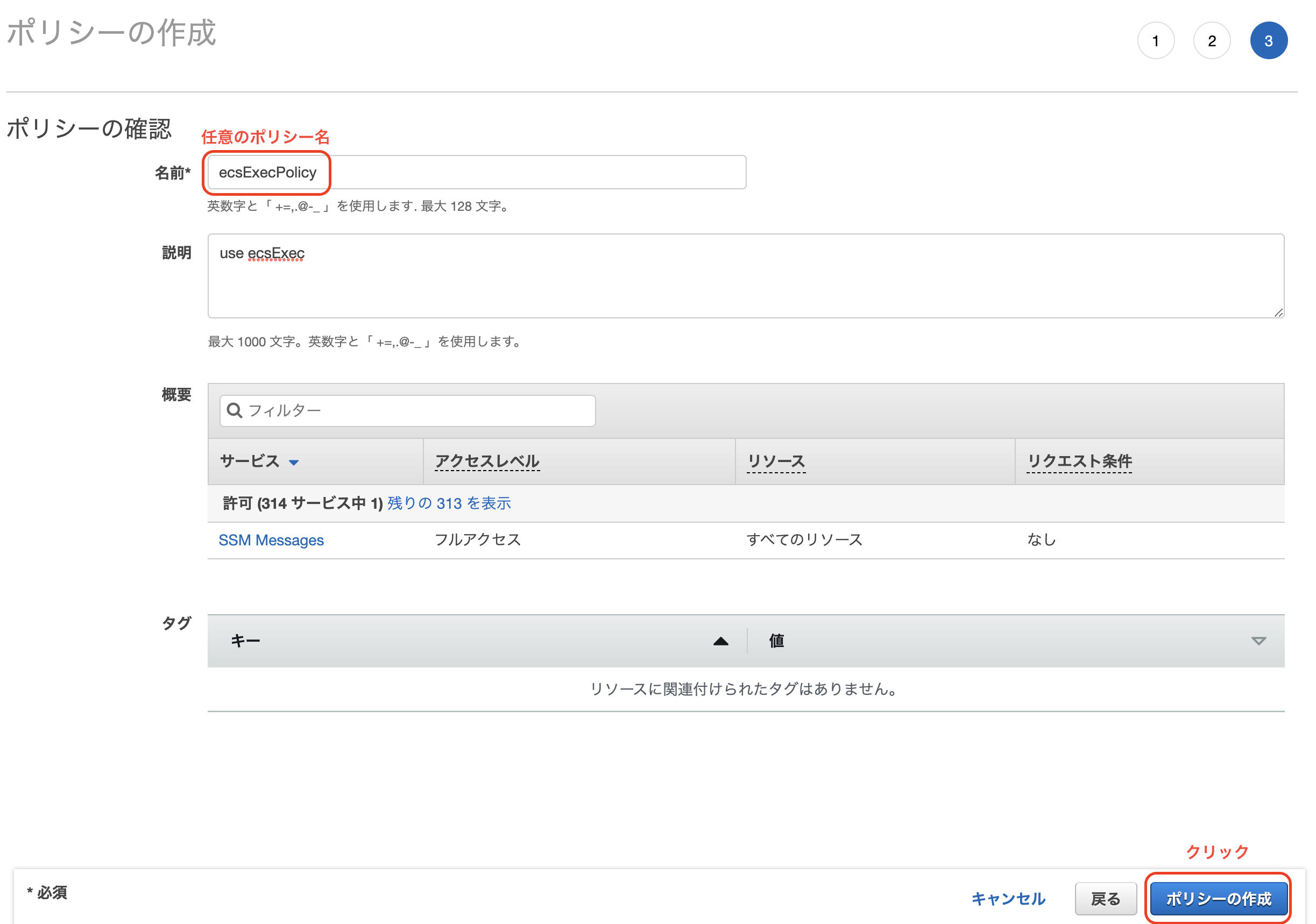Click the 名前 policy name input field
This screenshot has width=1316, height=924.
point(476,172)
